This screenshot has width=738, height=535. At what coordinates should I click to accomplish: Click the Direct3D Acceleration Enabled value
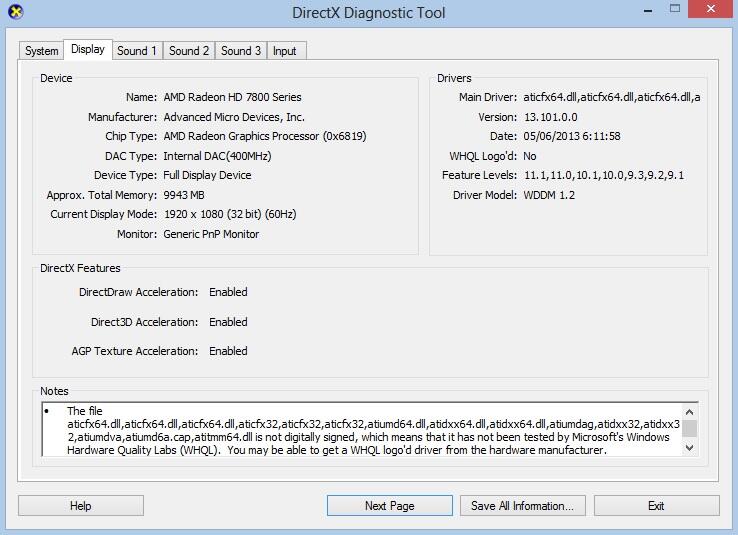pos(228,322)
